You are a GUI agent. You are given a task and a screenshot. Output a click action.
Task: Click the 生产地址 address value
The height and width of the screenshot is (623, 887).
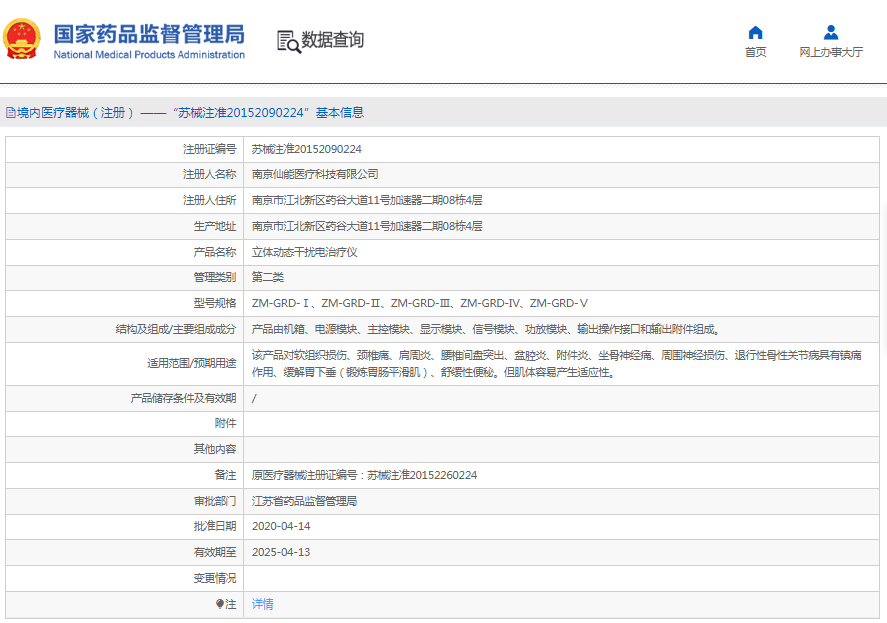click(367, 226)
